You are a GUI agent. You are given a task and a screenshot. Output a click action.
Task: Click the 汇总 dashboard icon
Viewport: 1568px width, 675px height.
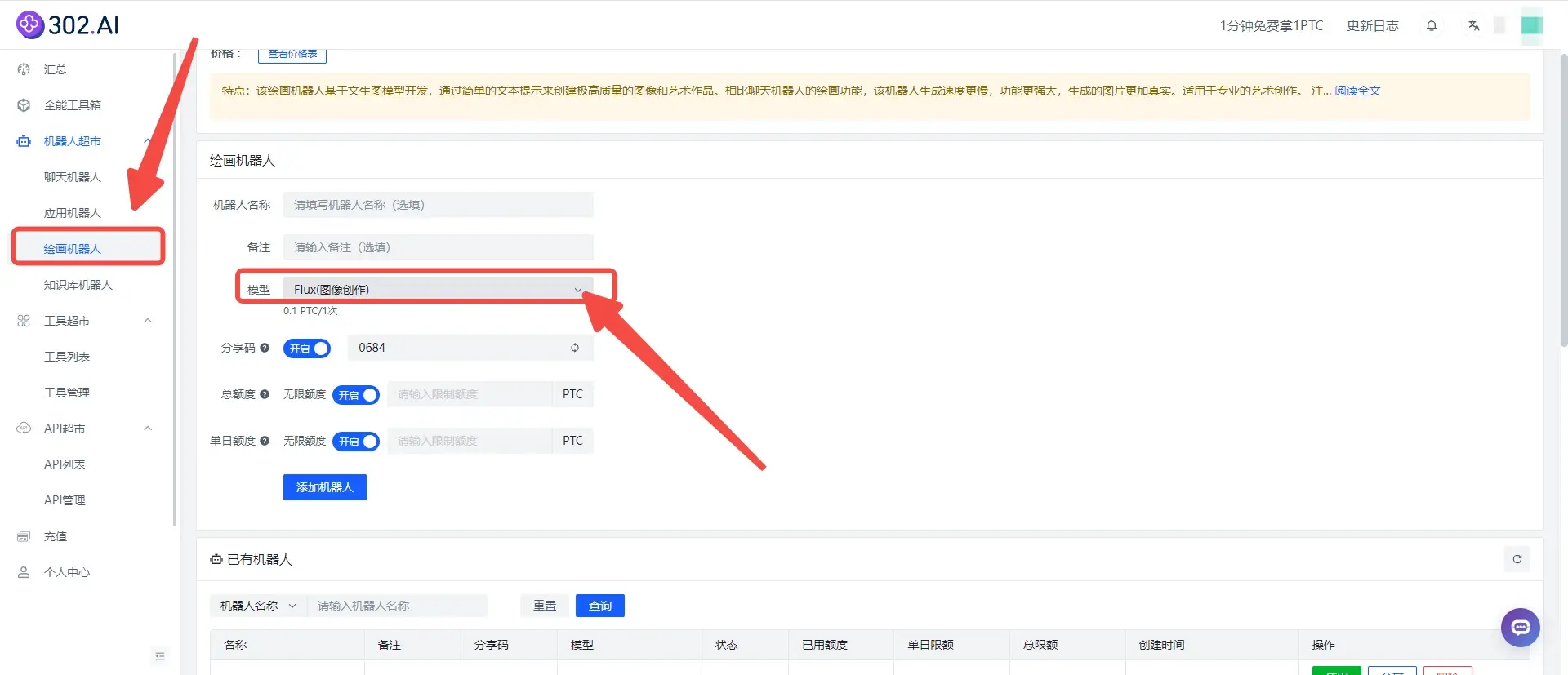[24, 69]
